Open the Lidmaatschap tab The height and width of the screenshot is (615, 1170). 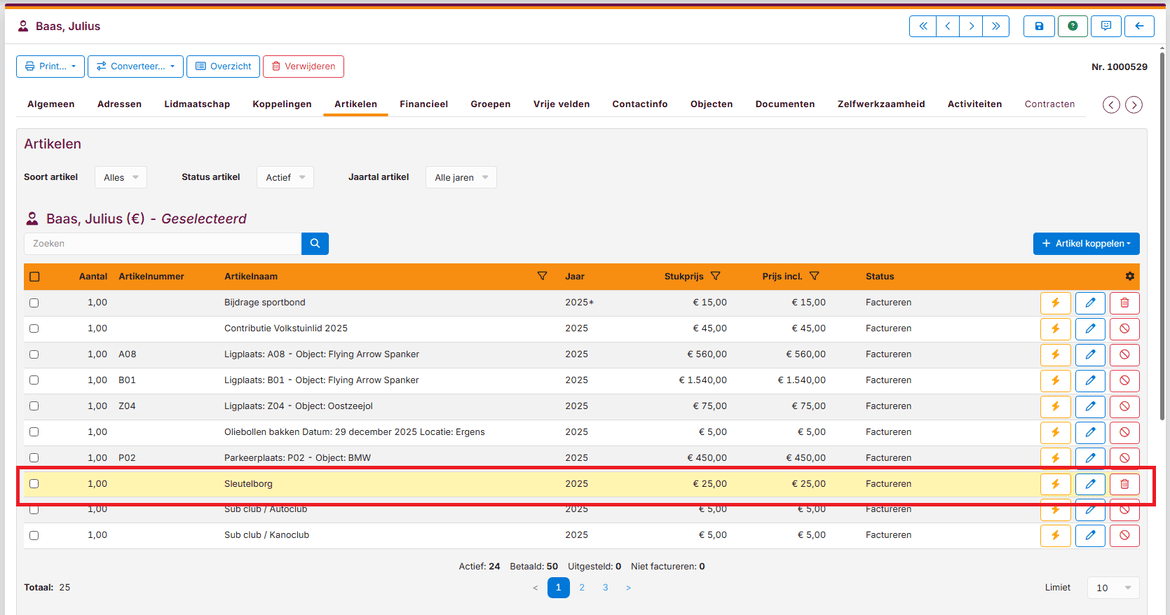coord(197,104)
